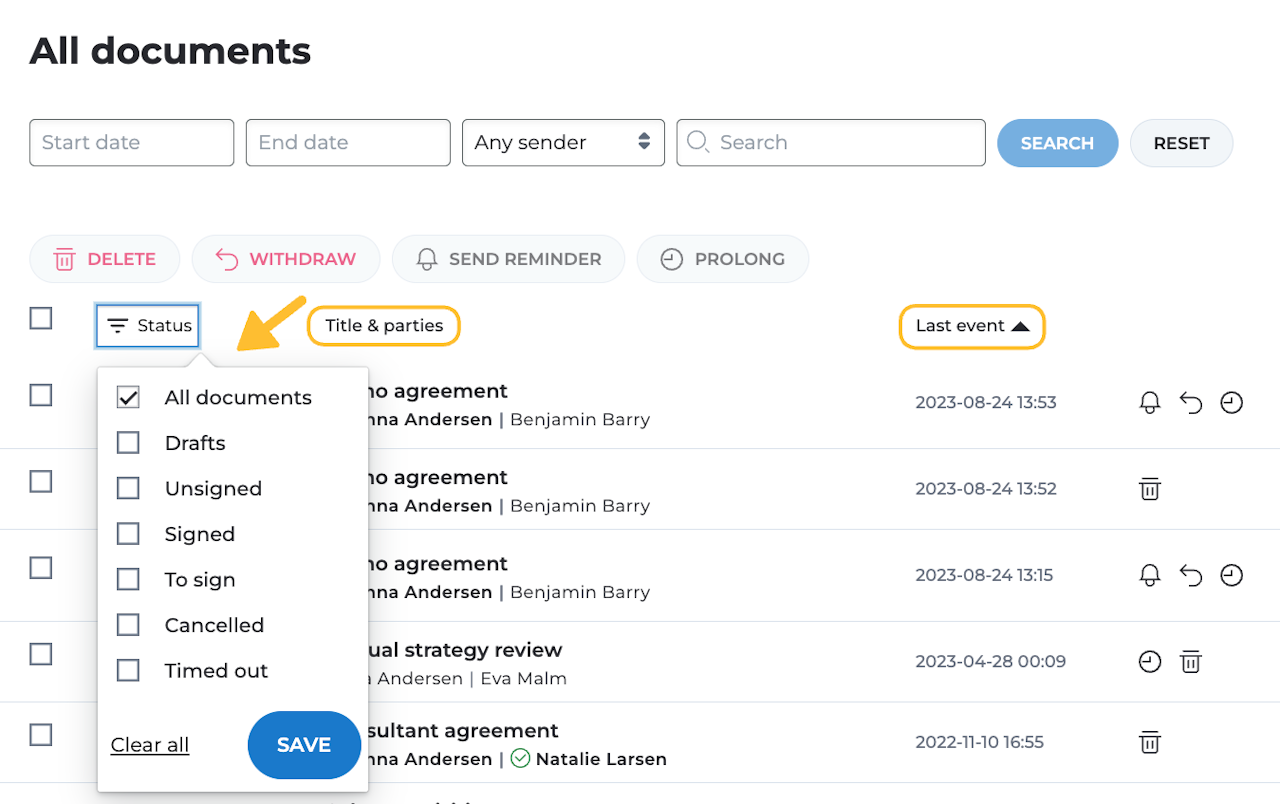This screenshot has width=1280, height=804.
Task: Click withdraw arrow icon on first document row
Action: 1190,403
